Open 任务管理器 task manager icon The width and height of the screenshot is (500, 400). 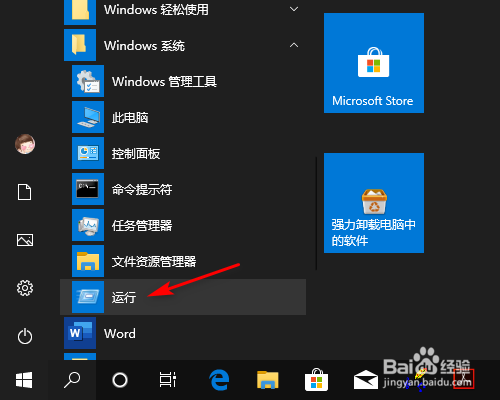point(88,225)
